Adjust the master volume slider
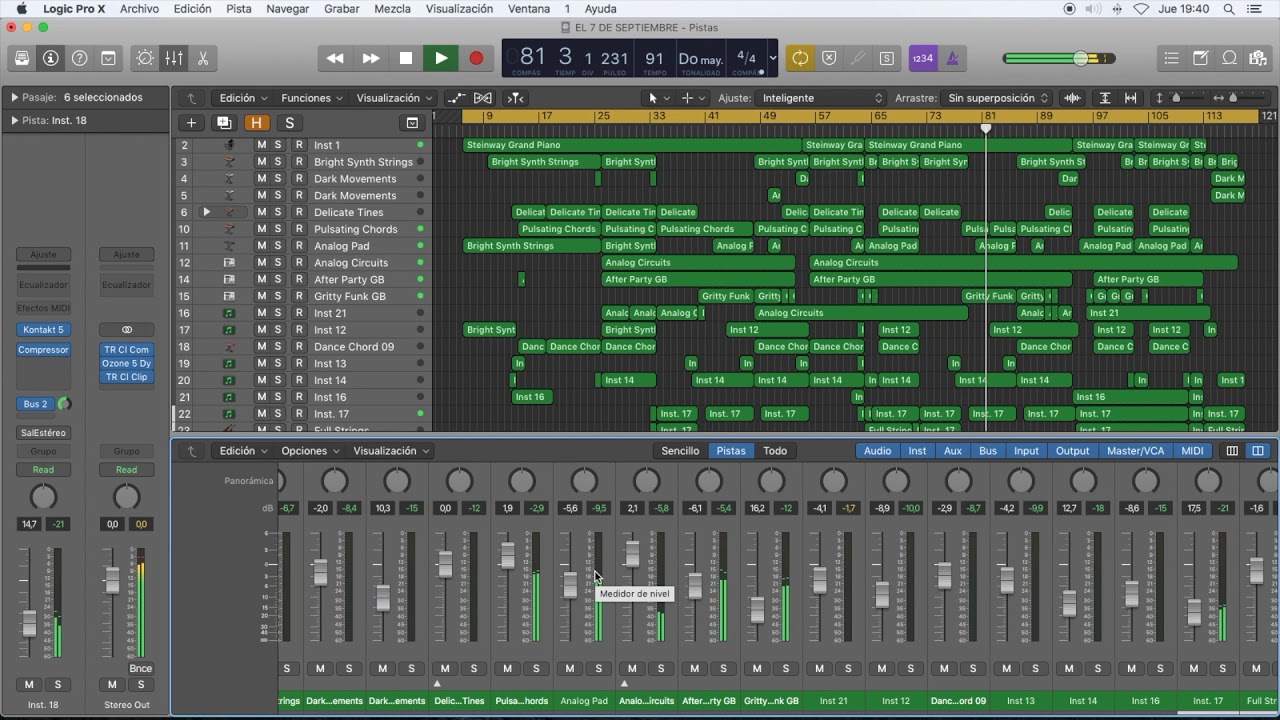 click(1081, 58)
